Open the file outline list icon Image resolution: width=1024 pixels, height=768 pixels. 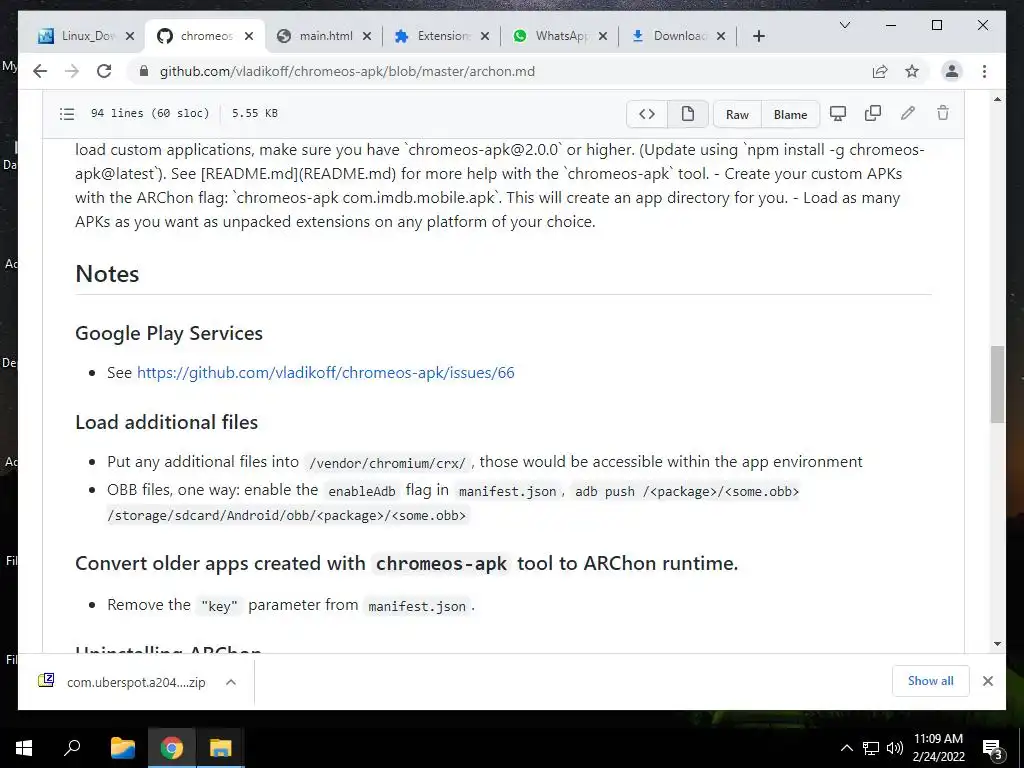[x=67, y=114]
